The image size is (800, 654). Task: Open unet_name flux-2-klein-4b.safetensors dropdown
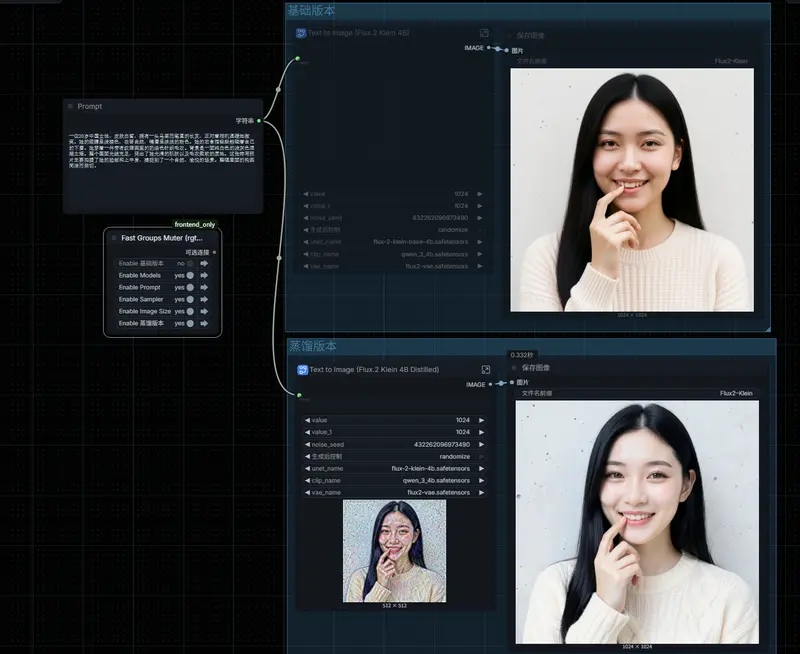394,468
